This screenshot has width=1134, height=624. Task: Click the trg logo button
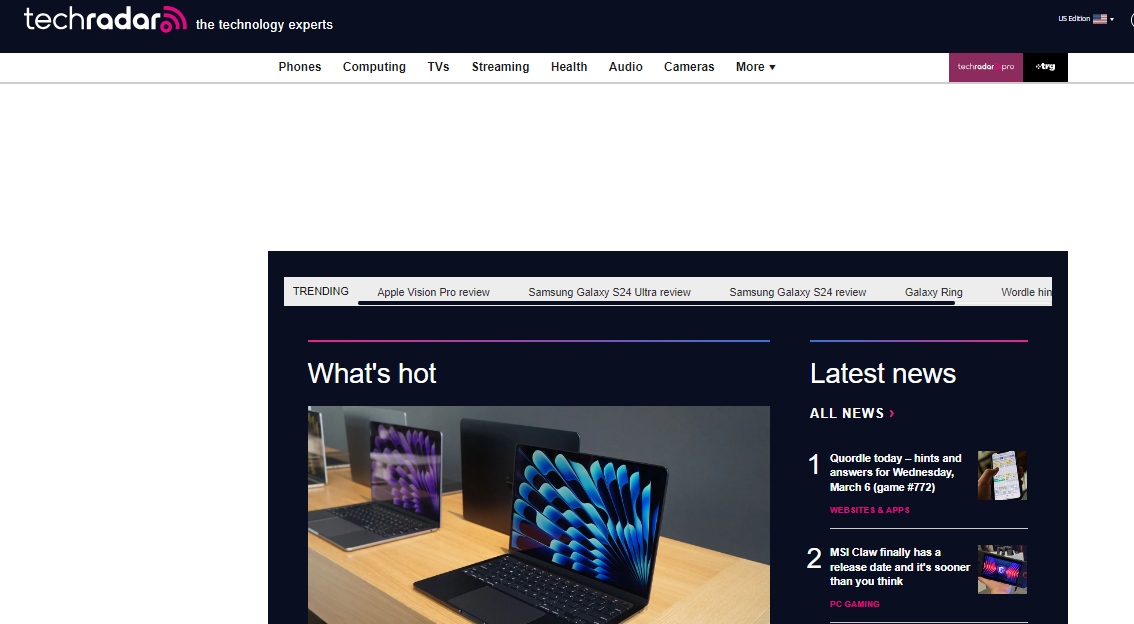1045,67
